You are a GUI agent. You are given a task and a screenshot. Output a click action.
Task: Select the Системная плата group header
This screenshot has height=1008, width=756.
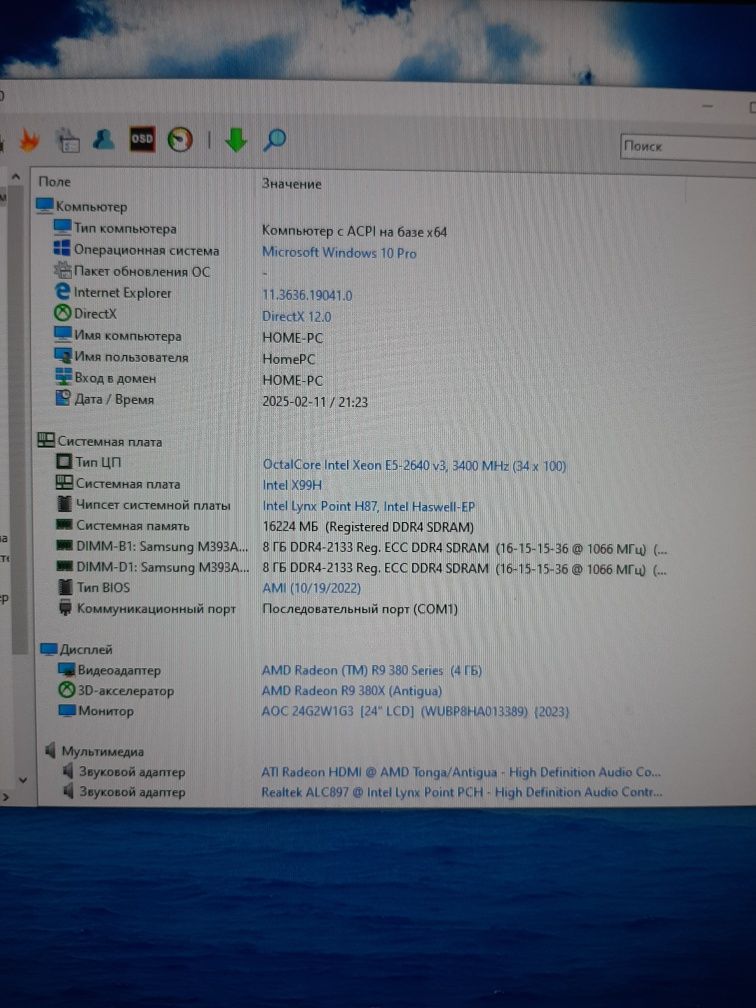(x=100, y=442)
